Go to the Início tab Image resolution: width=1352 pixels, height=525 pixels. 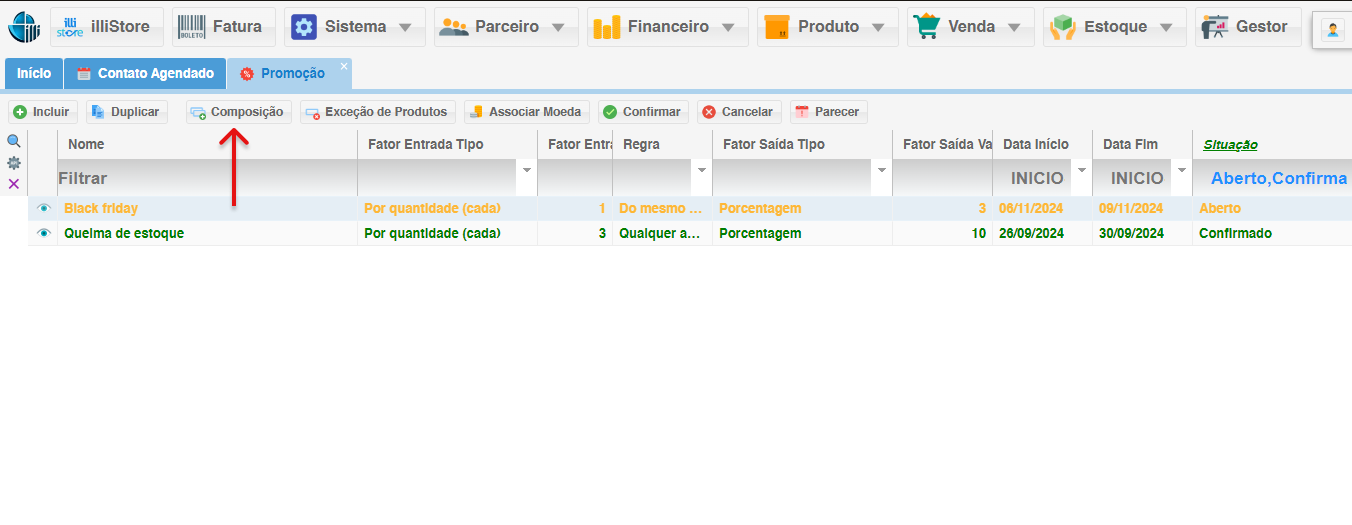[34, 74]
